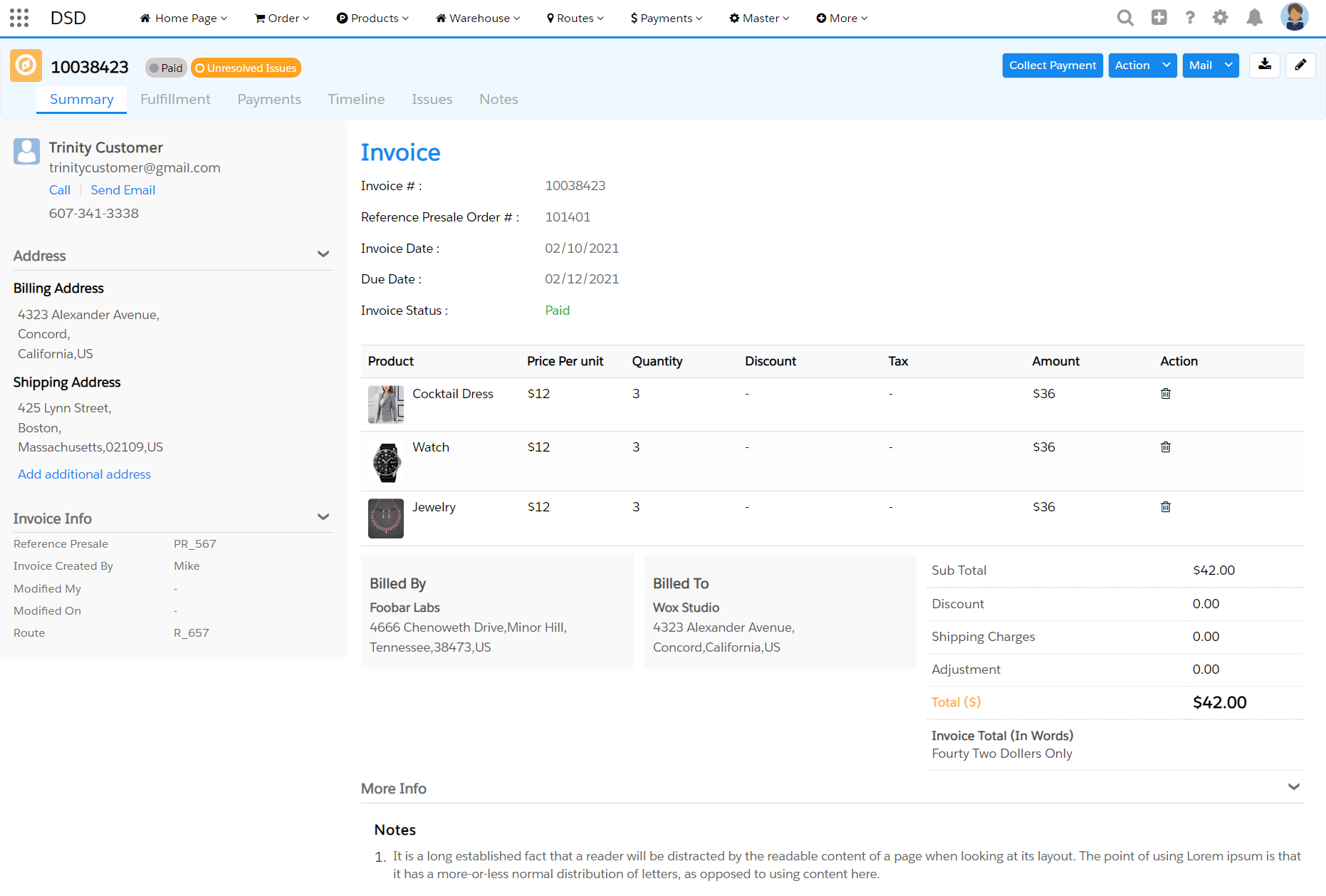Click the Unresolved Issues badge
This screenshot has height=896, width=1326.
coord(245,68)
